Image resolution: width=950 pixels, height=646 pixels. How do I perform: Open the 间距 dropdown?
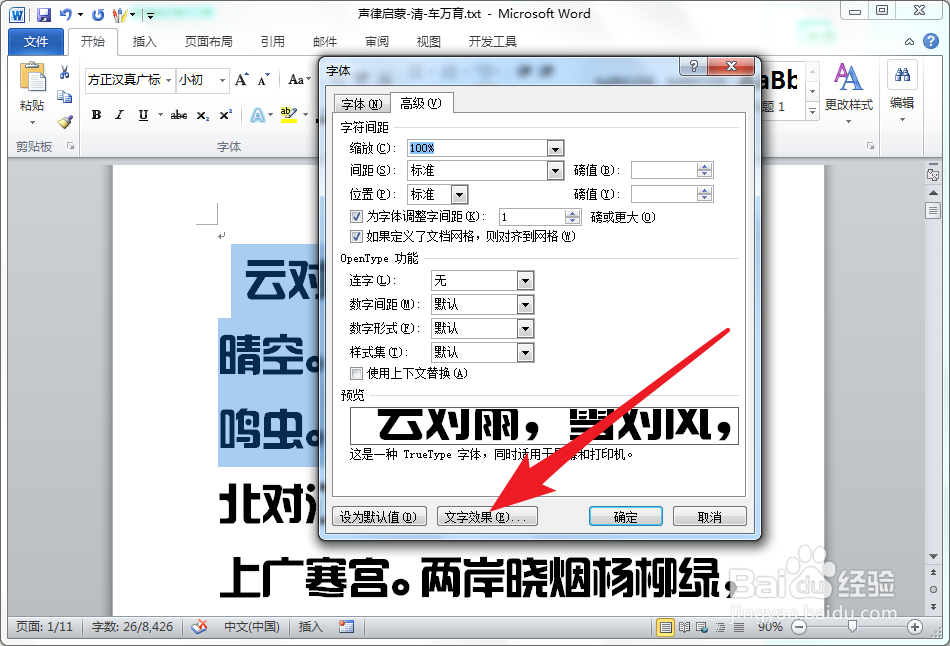[x=555, y=170]
